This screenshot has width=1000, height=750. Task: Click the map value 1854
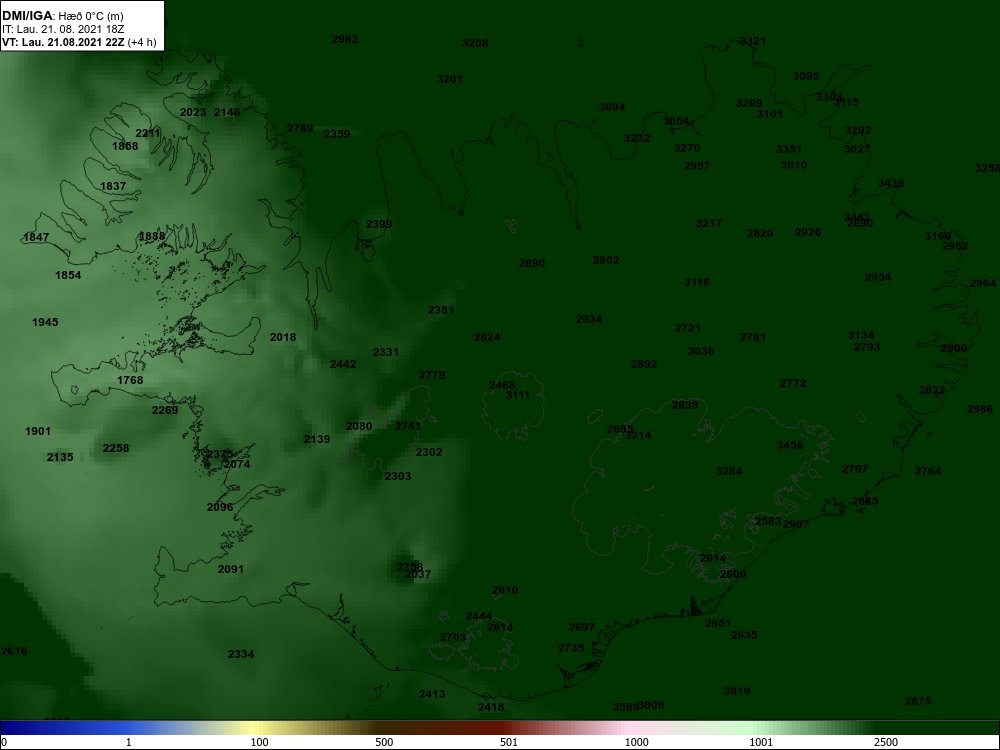click(68, 276)
